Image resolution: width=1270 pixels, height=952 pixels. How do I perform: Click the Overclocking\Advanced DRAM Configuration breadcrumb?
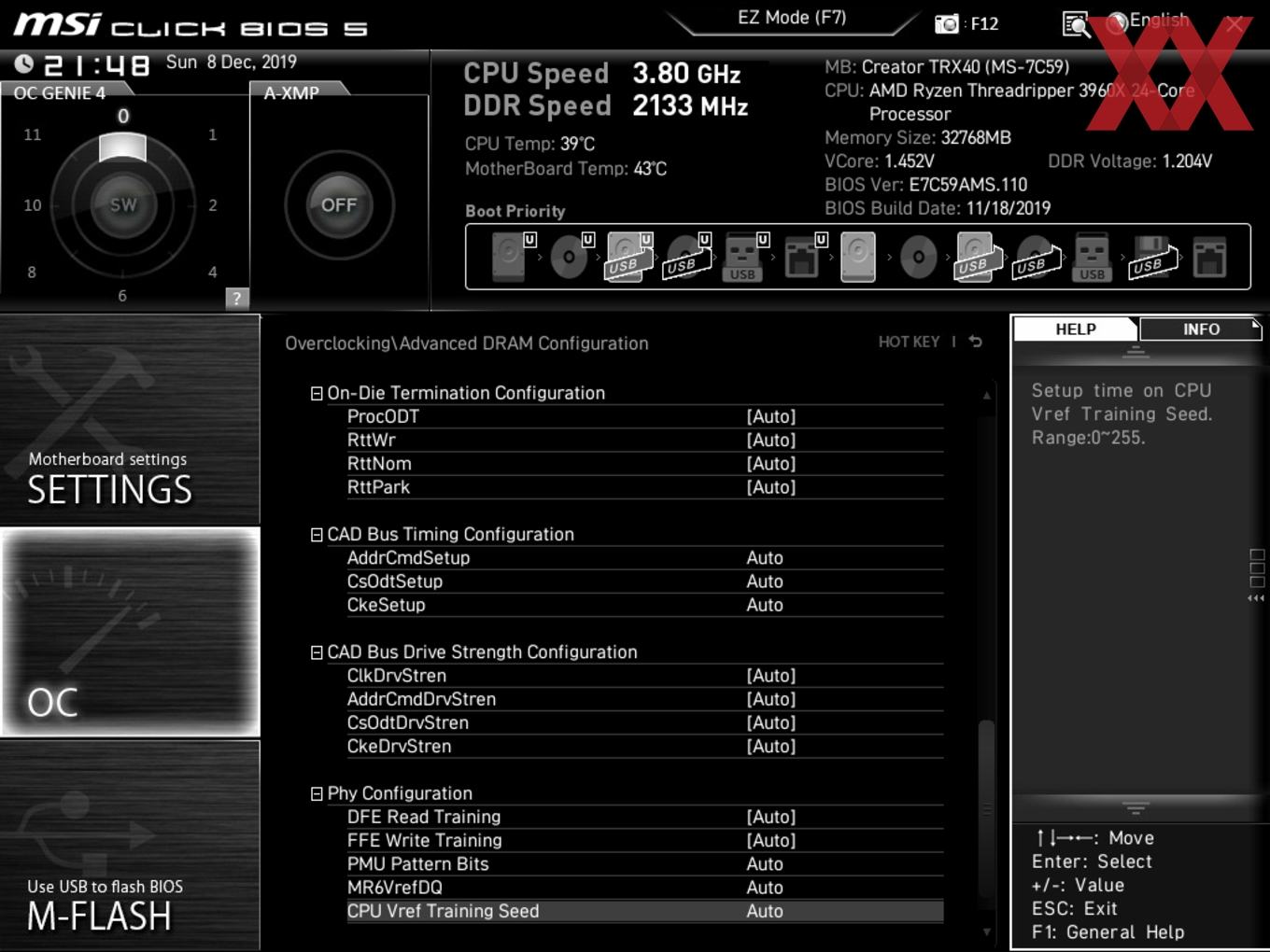click(467, 343)
